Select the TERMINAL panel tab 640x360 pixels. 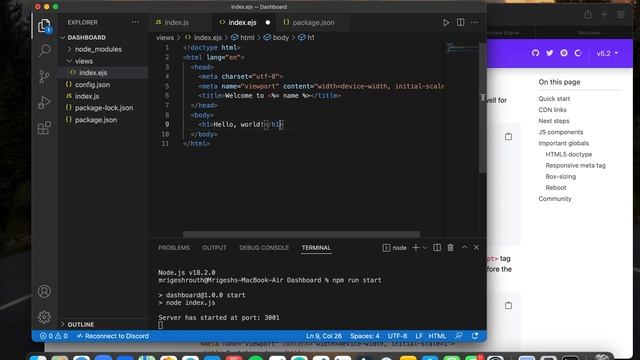[x=316, y=248]
